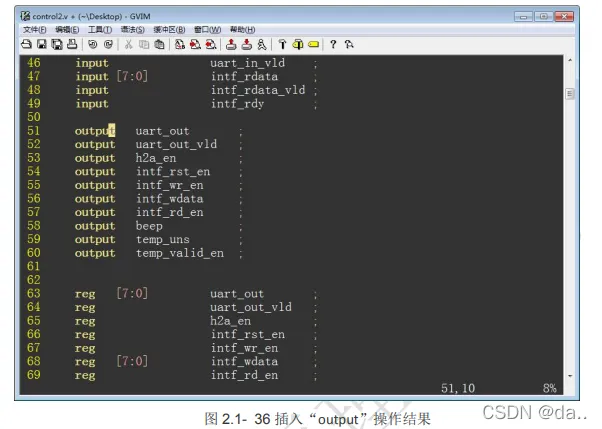Click line number 50 blank line
Image resolution: width=602 pixels, height=429 pixels.
pyautogui.click(x=34, y=117)
